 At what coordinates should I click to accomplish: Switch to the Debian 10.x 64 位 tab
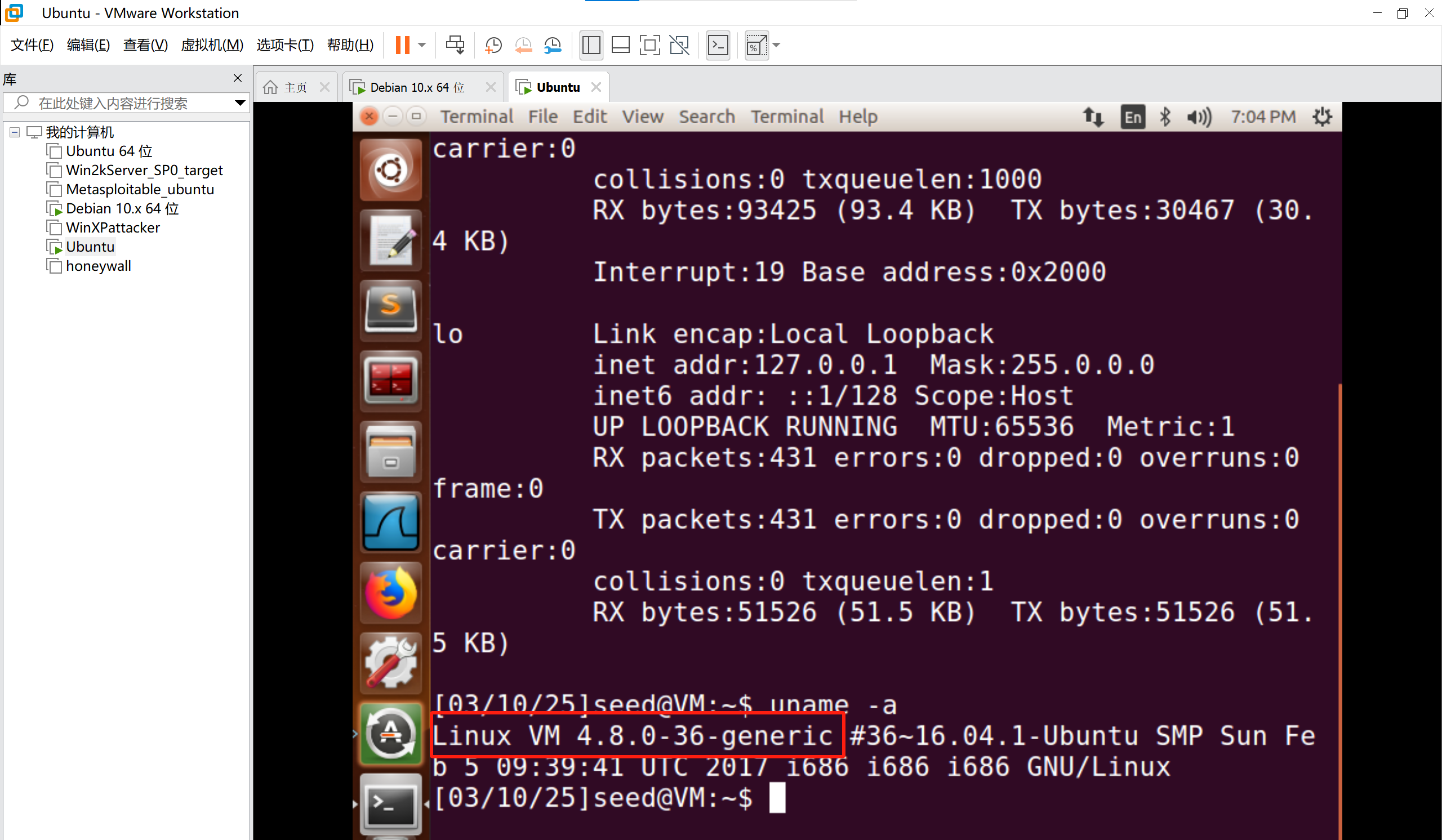(417, 87)
